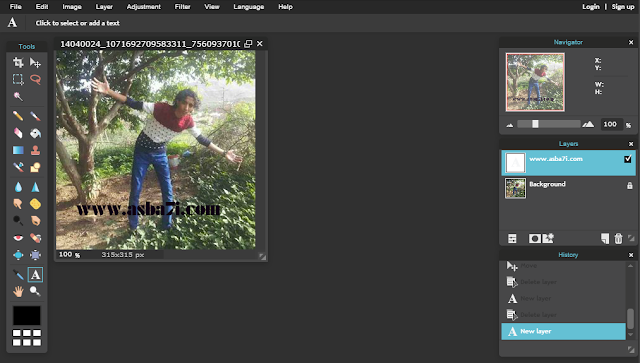Activate the Clone Stamp tool
This screenshot has height=363, width=640.
coord(36,150)
